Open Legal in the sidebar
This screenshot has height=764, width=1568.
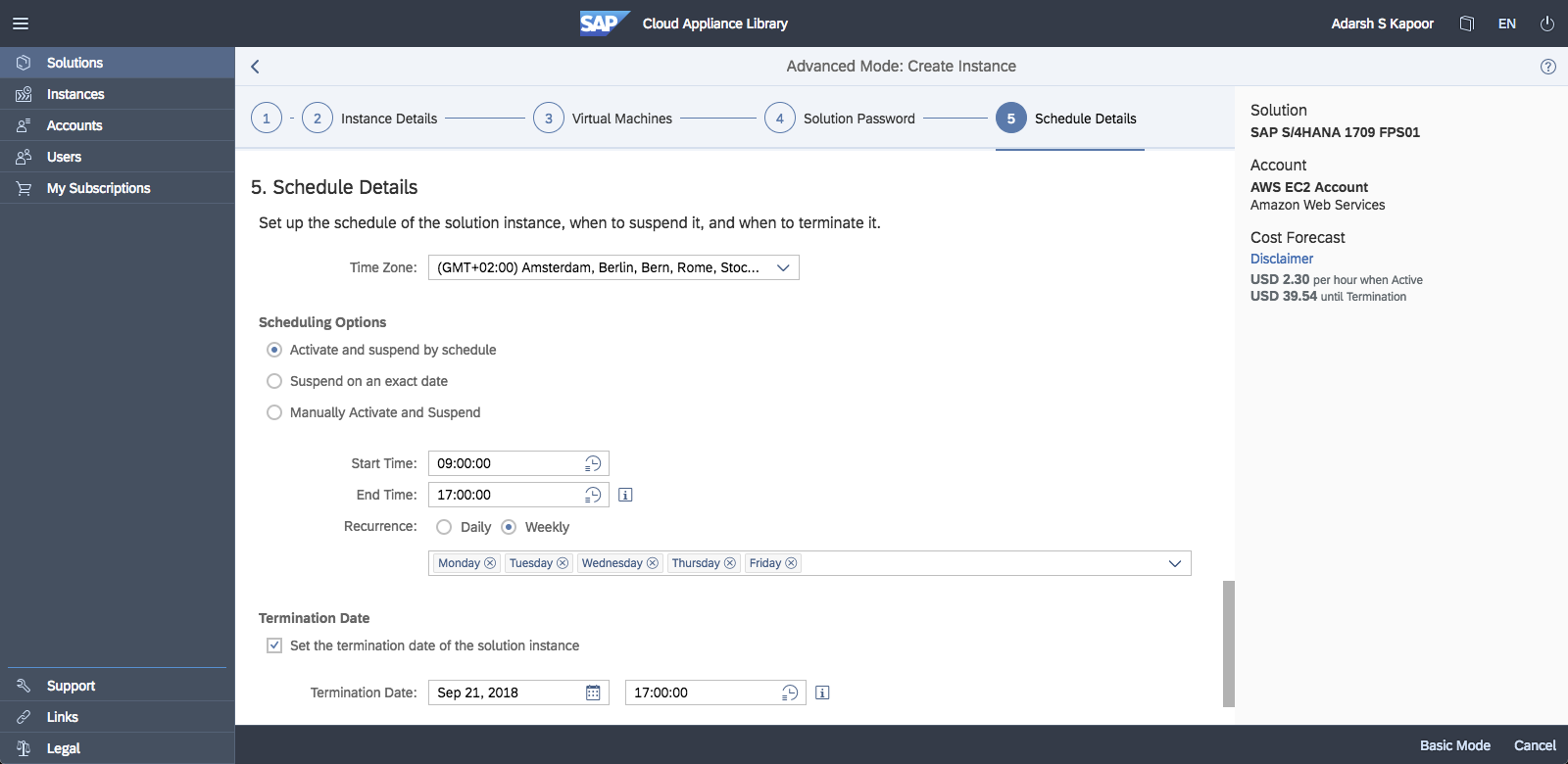(x=118, y=748)
